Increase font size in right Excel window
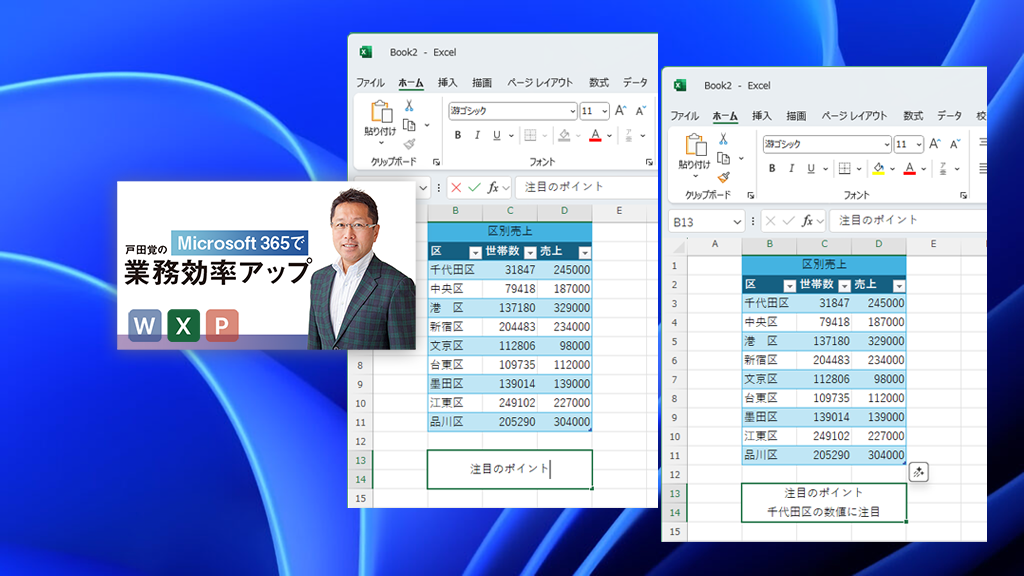1024x576 pixels. [x=935, y=144]
